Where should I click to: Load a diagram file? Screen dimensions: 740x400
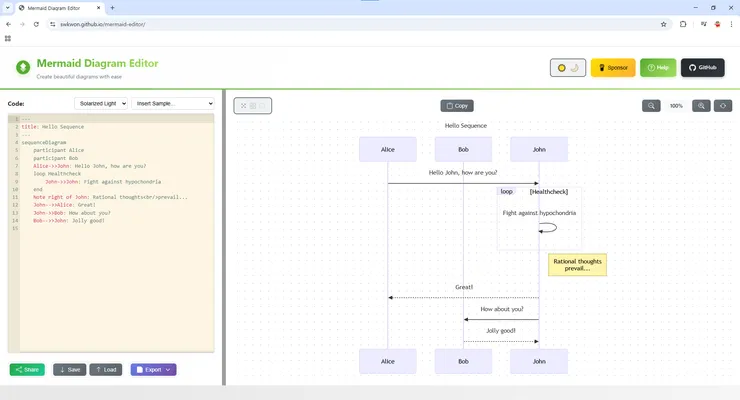(106, 369)
